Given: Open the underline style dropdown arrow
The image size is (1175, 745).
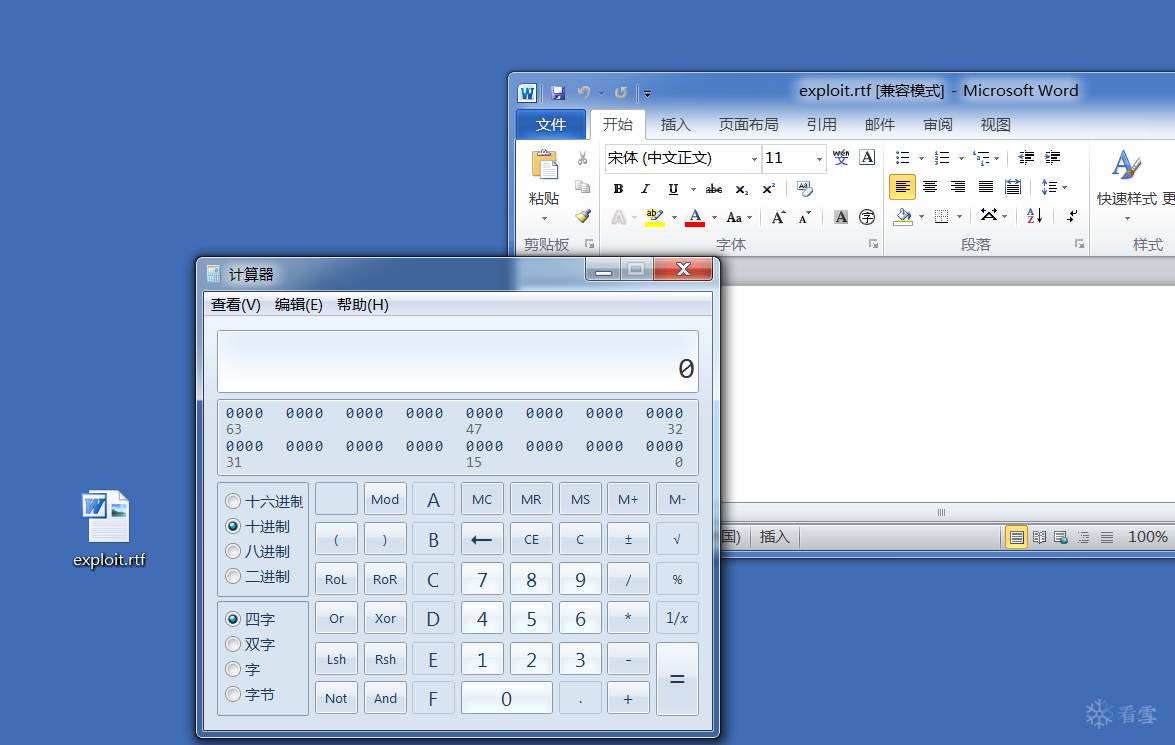Looking at the screenshot, I should pos(693,190).
